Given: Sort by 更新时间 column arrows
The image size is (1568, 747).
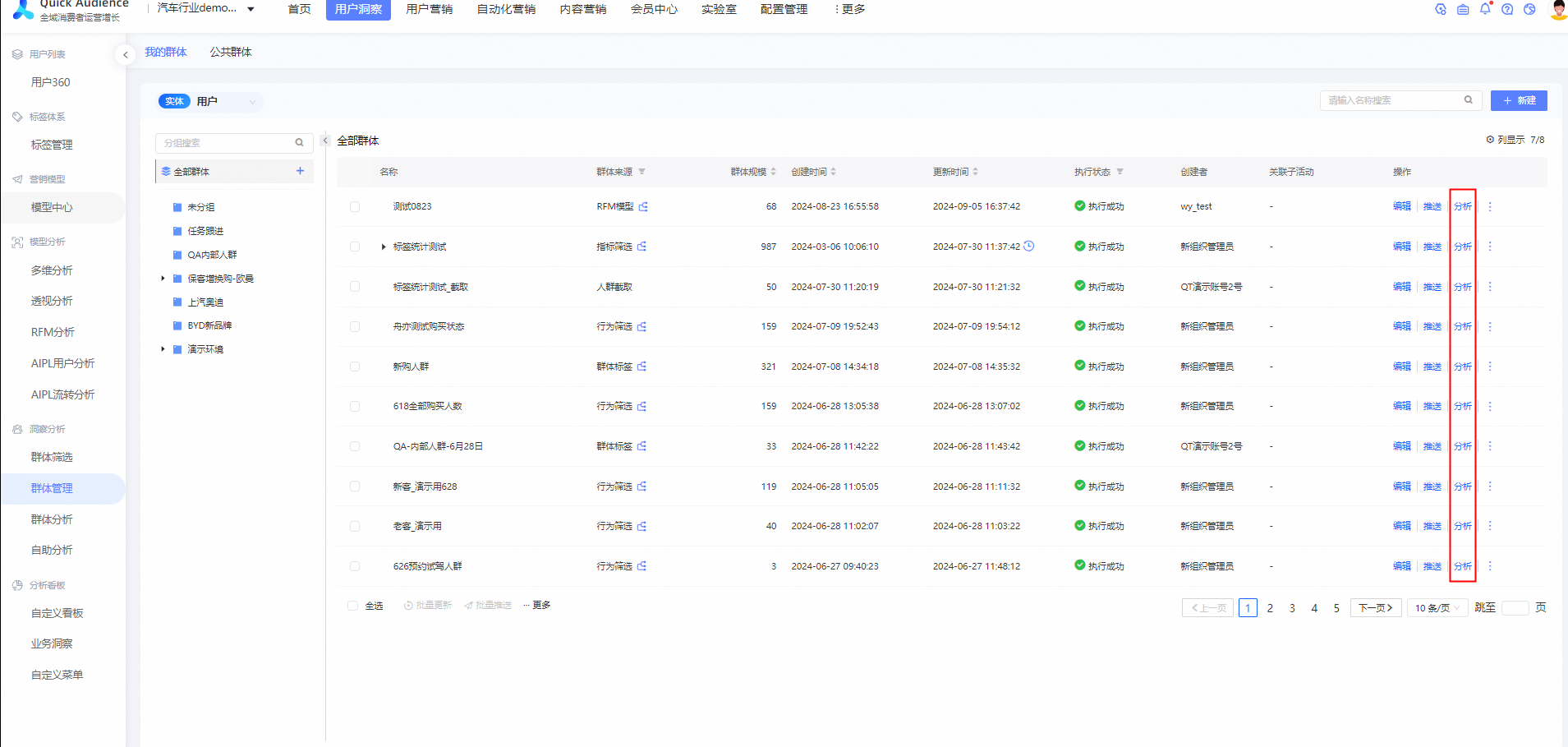Looking at the screenshot, I should (975, 172).
